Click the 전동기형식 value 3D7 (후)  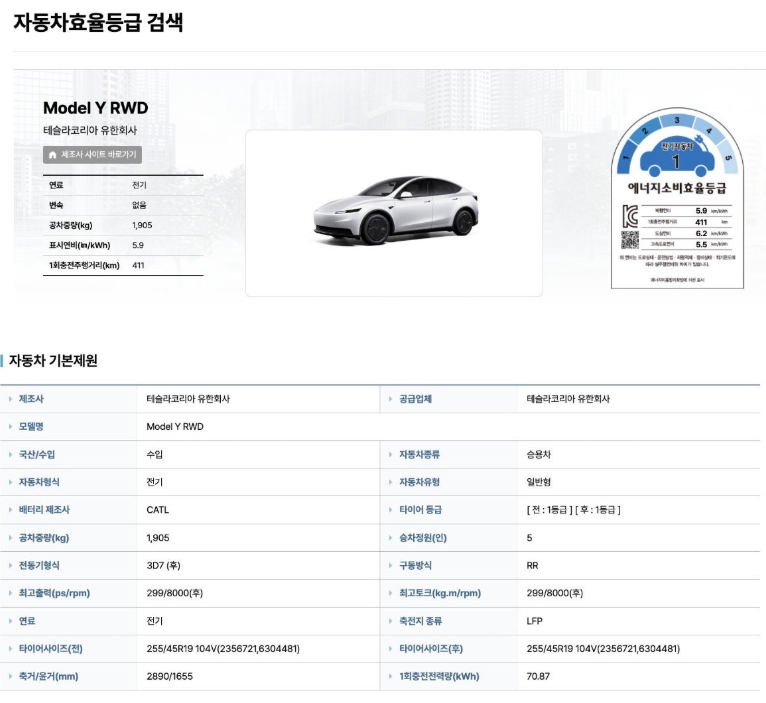pyautogui.click(x=164, y=566)
